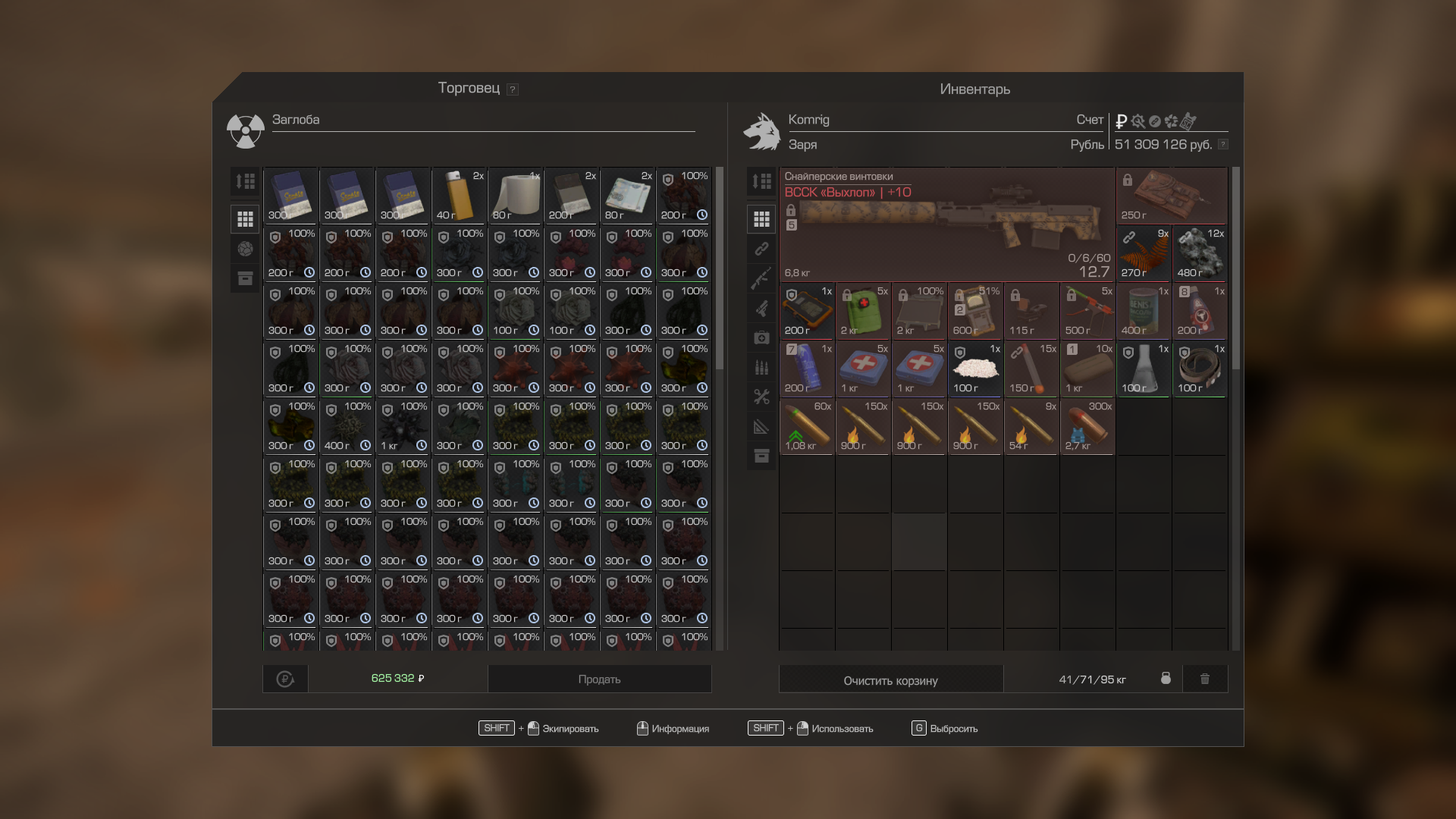Select the green medical pouch 5x
Viewport: 1456px width, 819px height.
tap(863, 311)
